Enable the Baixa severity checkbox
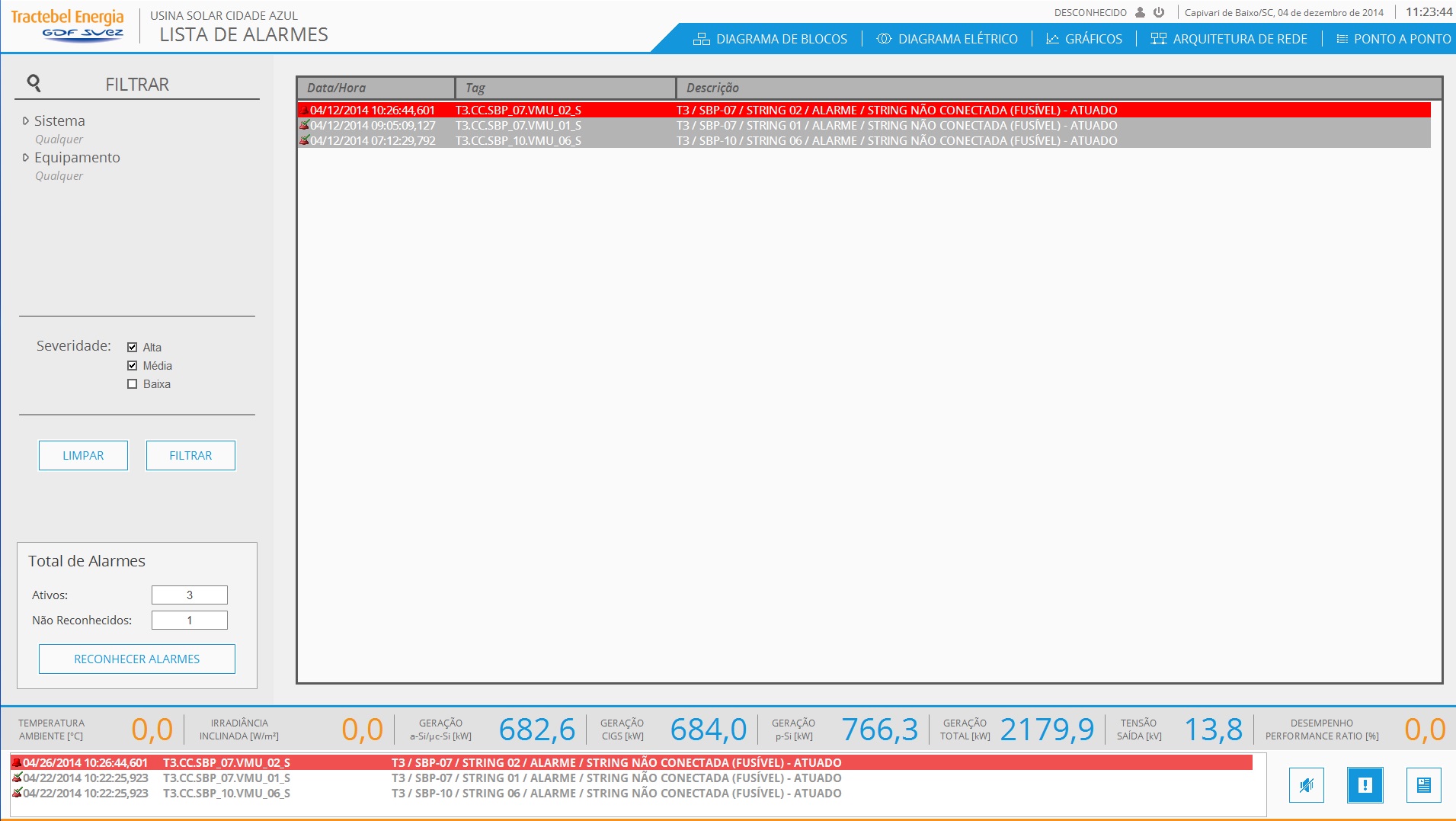The height and width of the screenshot is (821, 1456). point(132,383)
